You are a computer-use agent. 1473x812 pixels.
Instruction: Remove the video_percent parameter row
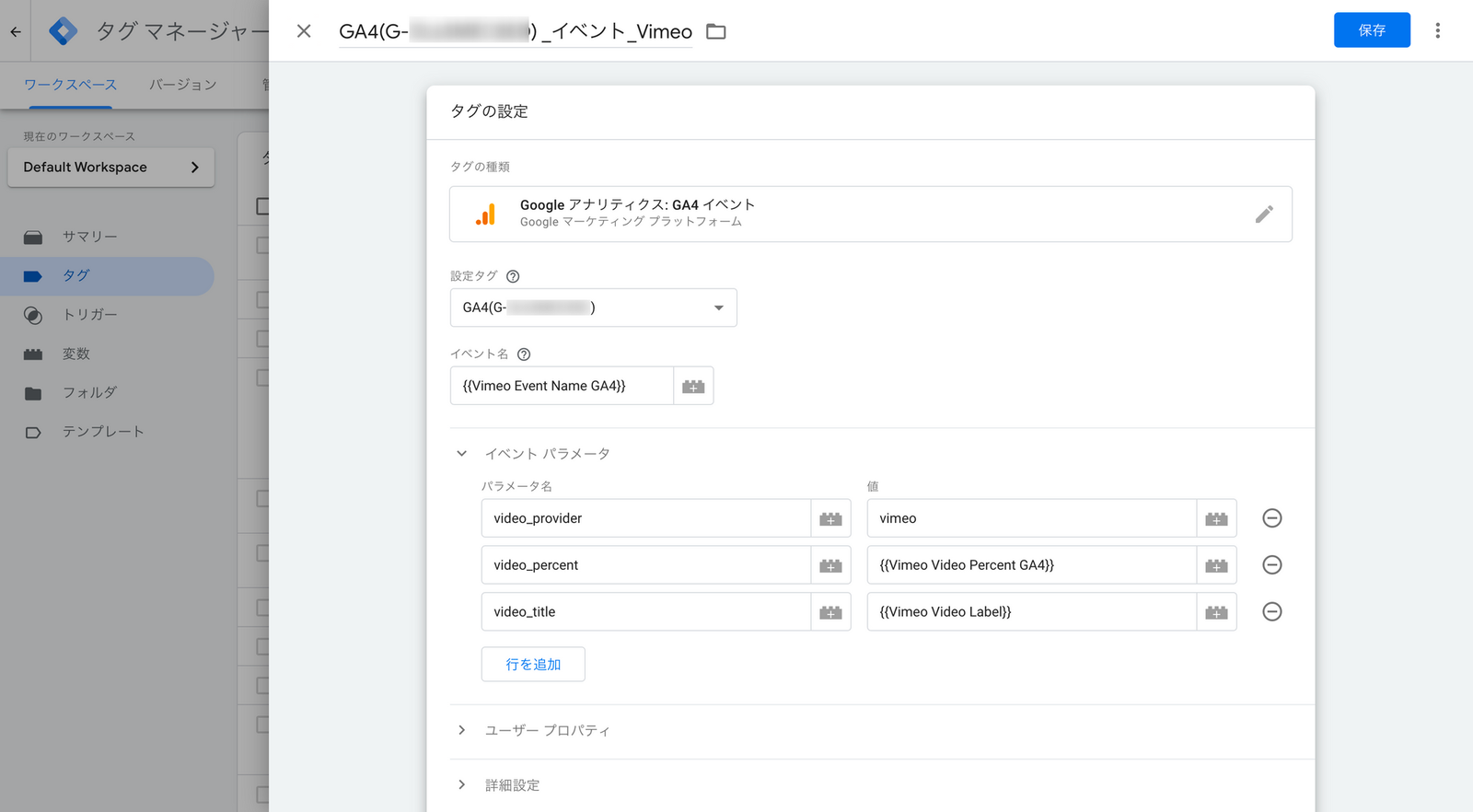click(1272, 565)
